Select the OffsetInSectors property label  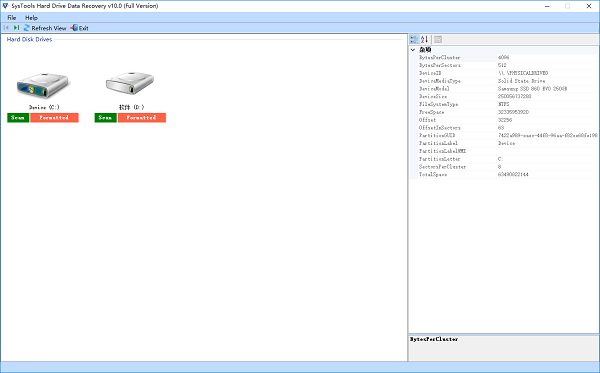pyautogui.click(x=440, y=128)
